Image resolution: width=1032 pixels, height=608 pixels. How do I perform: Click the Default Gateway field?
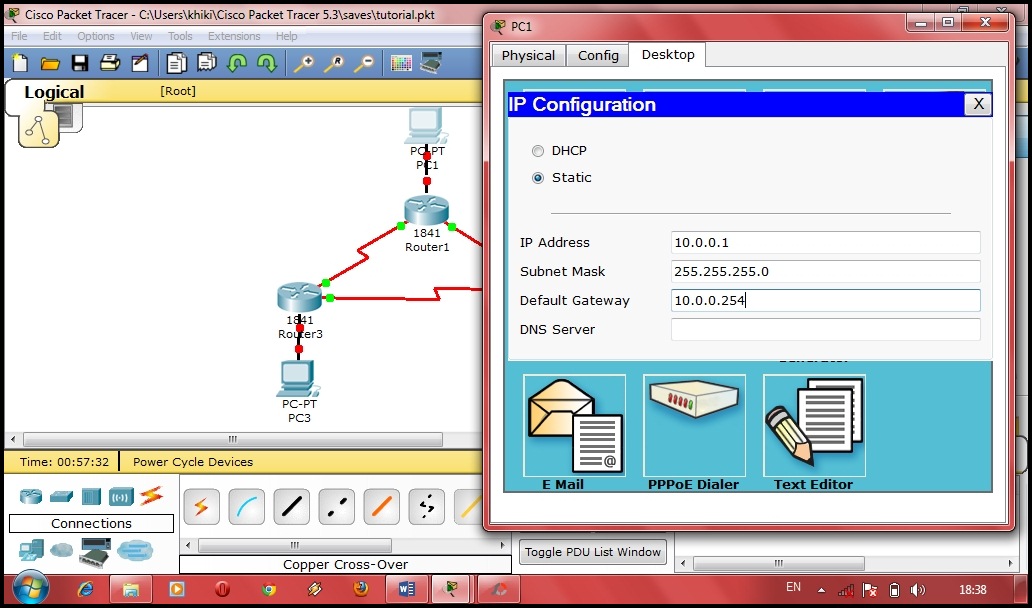tap(825, 300)
